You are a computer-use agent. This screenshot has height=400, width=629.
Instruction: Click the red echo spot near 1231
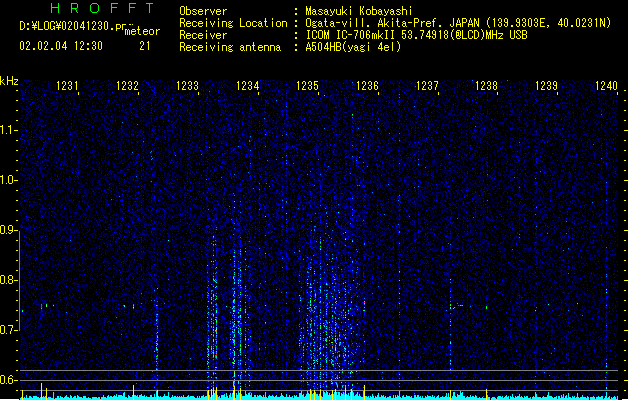coord(41,306)
